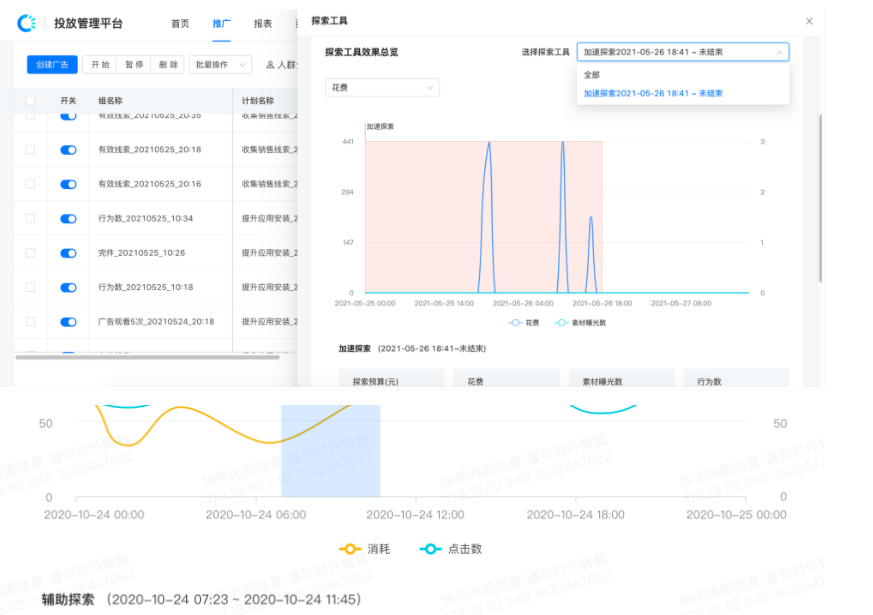
Task: Toggle the 花费 legend dot under explore chart
Action: click(x=515, y=322)
